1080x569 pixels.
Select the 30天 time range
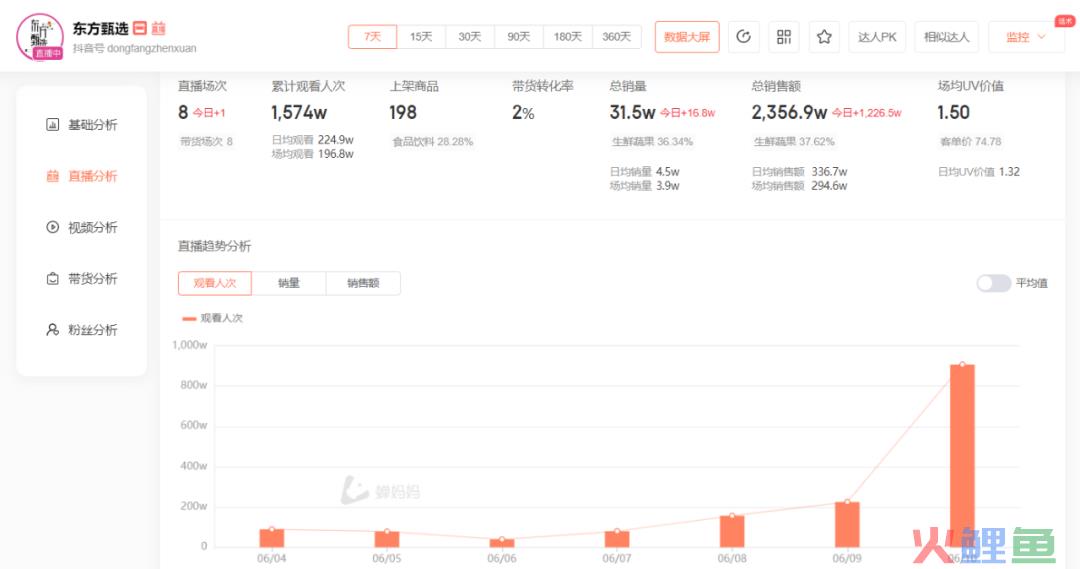click(x=470, y=37)
